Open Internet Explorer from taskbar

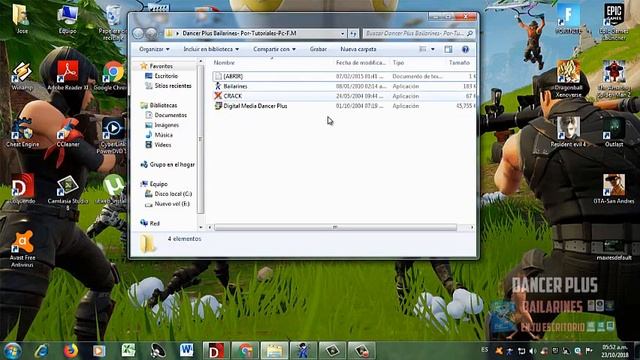[x=42, y=351]
